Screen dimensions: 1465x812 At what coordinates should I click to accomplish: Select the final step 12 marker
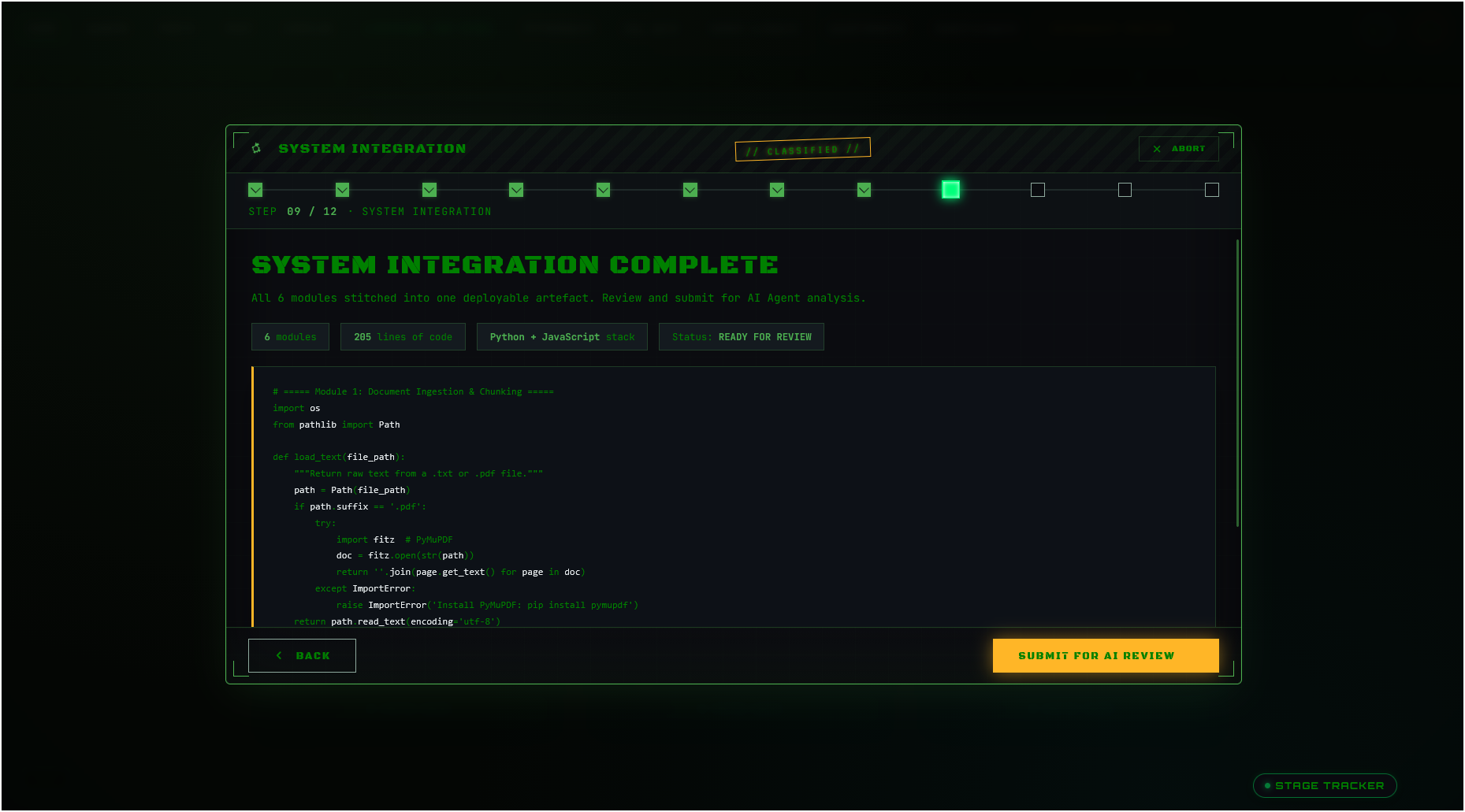[1212, 190]
